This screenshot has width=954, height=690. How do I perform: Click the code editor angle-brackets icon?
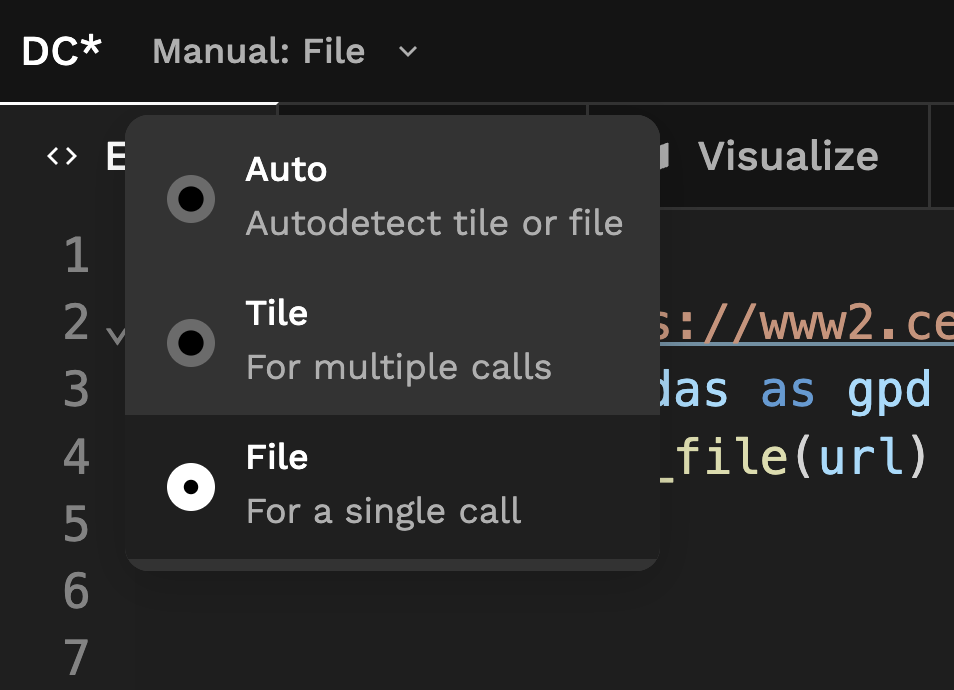coord(60,156)
